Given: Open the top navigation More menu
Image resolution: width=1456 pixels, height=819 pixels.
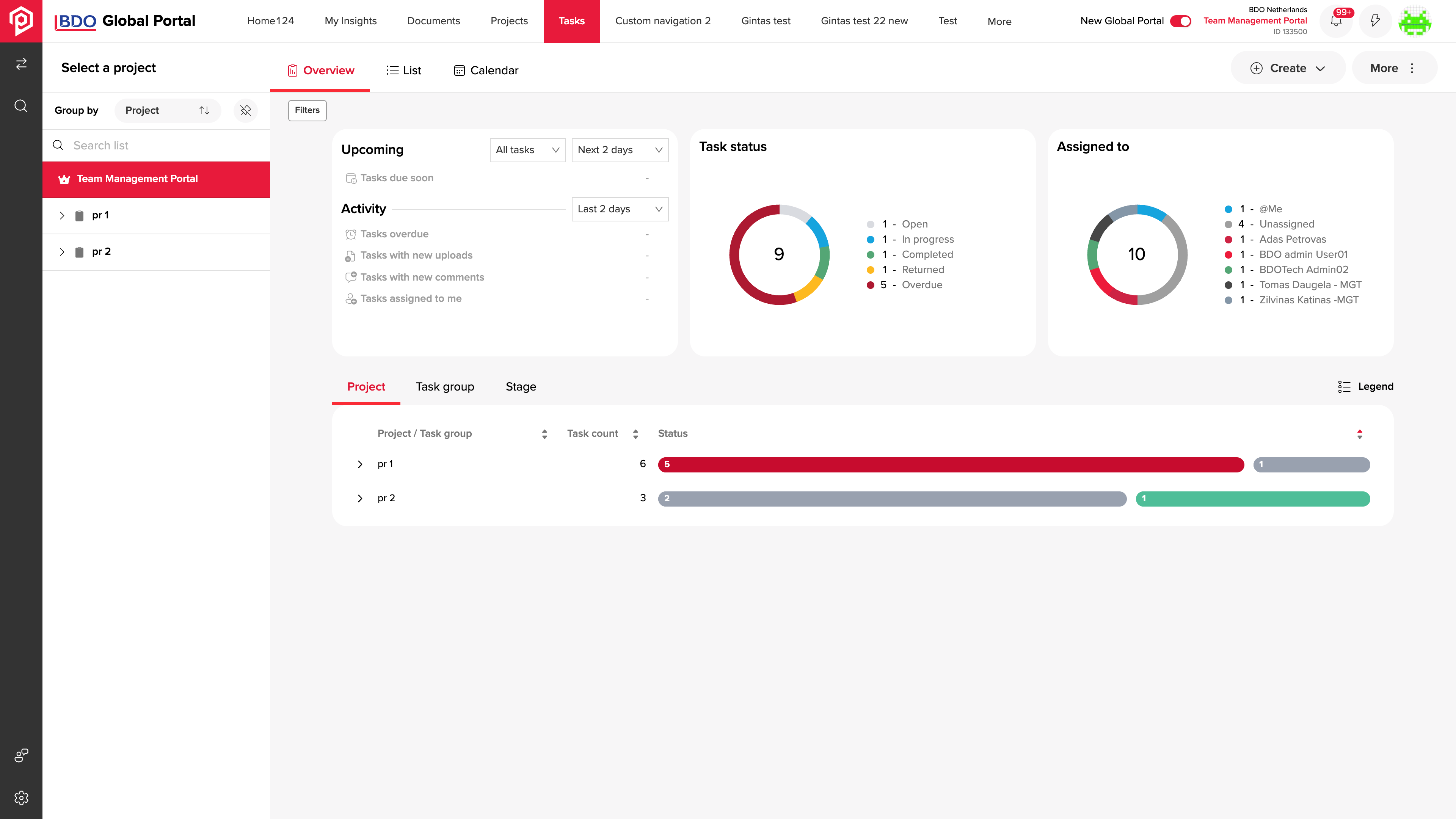Looking at the screenshot, I should click(999, 22).
